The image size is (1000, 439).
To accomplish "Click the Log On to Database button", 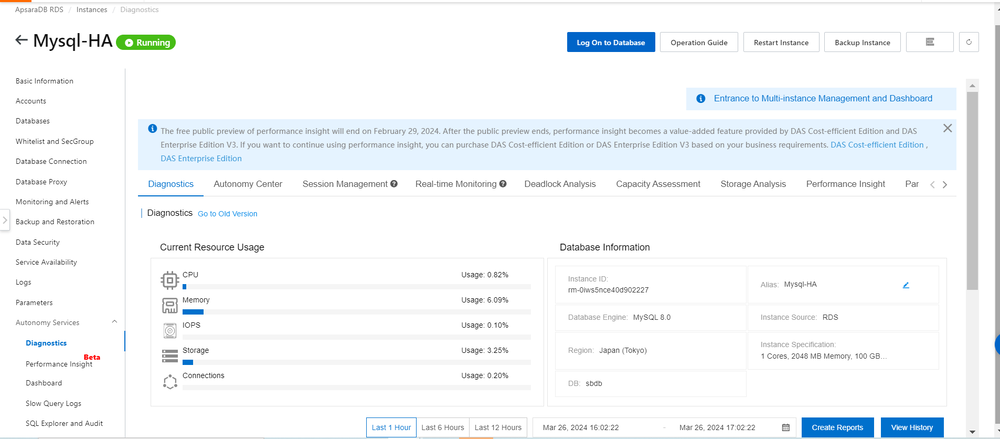I will (x=610, y=42).
